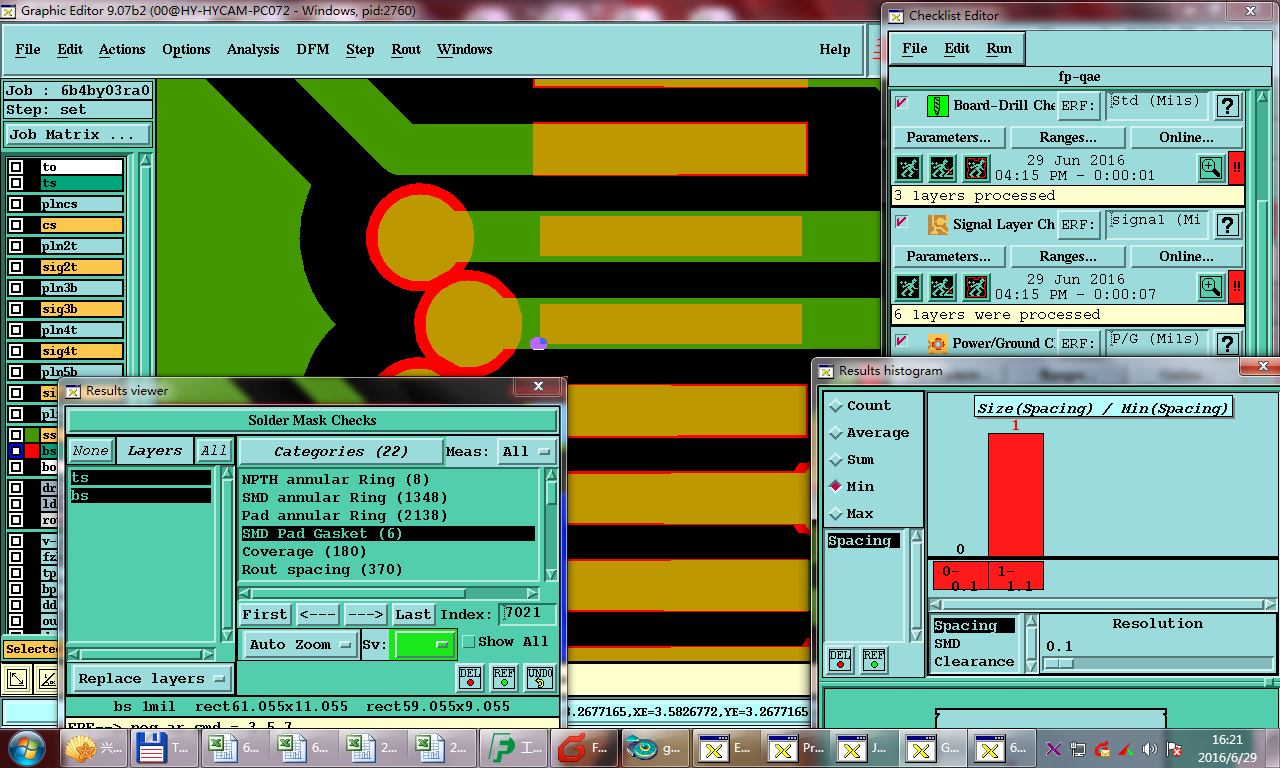Screen dimensions: 1280x768
Task: Click volume icon in system tray
Action: (1149, 748)
